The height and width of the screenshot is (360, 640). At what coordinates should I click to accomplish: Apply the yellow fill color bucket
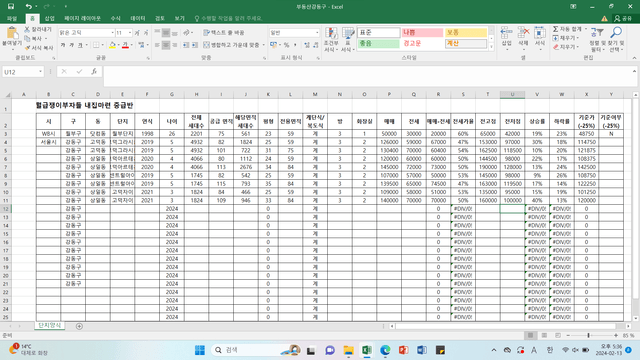pyautogui.click(x=113, y=45)
